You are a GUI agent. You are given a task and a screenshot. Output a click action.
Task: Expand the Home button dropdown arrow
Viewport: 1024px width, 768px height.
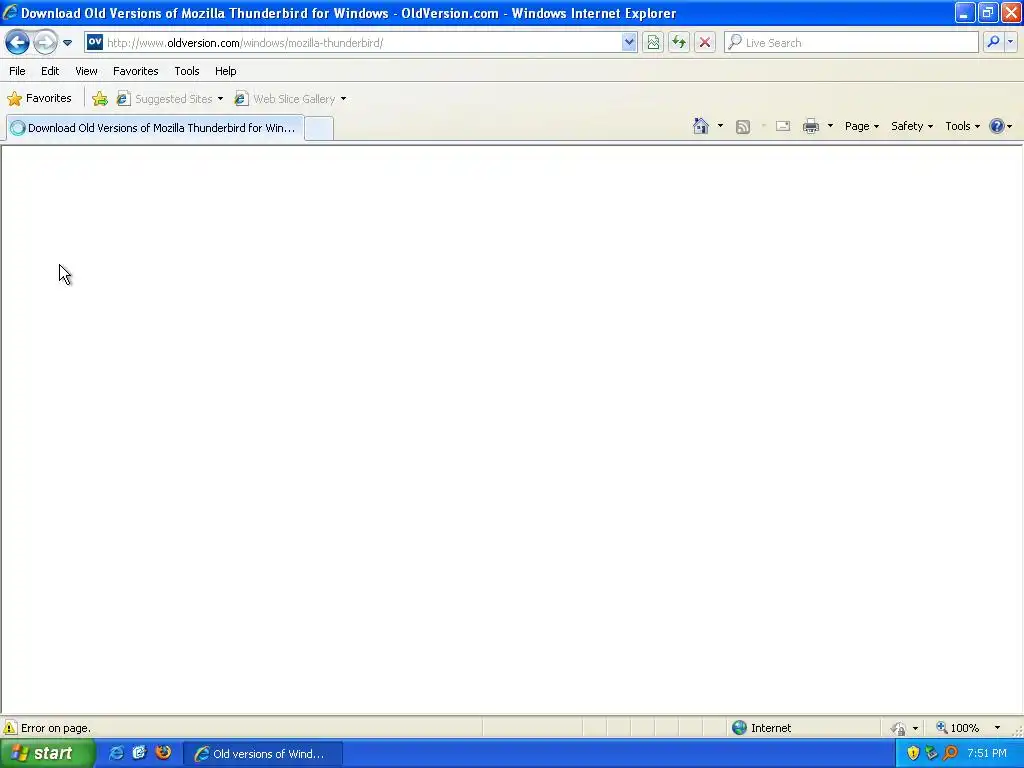(720, 126)
